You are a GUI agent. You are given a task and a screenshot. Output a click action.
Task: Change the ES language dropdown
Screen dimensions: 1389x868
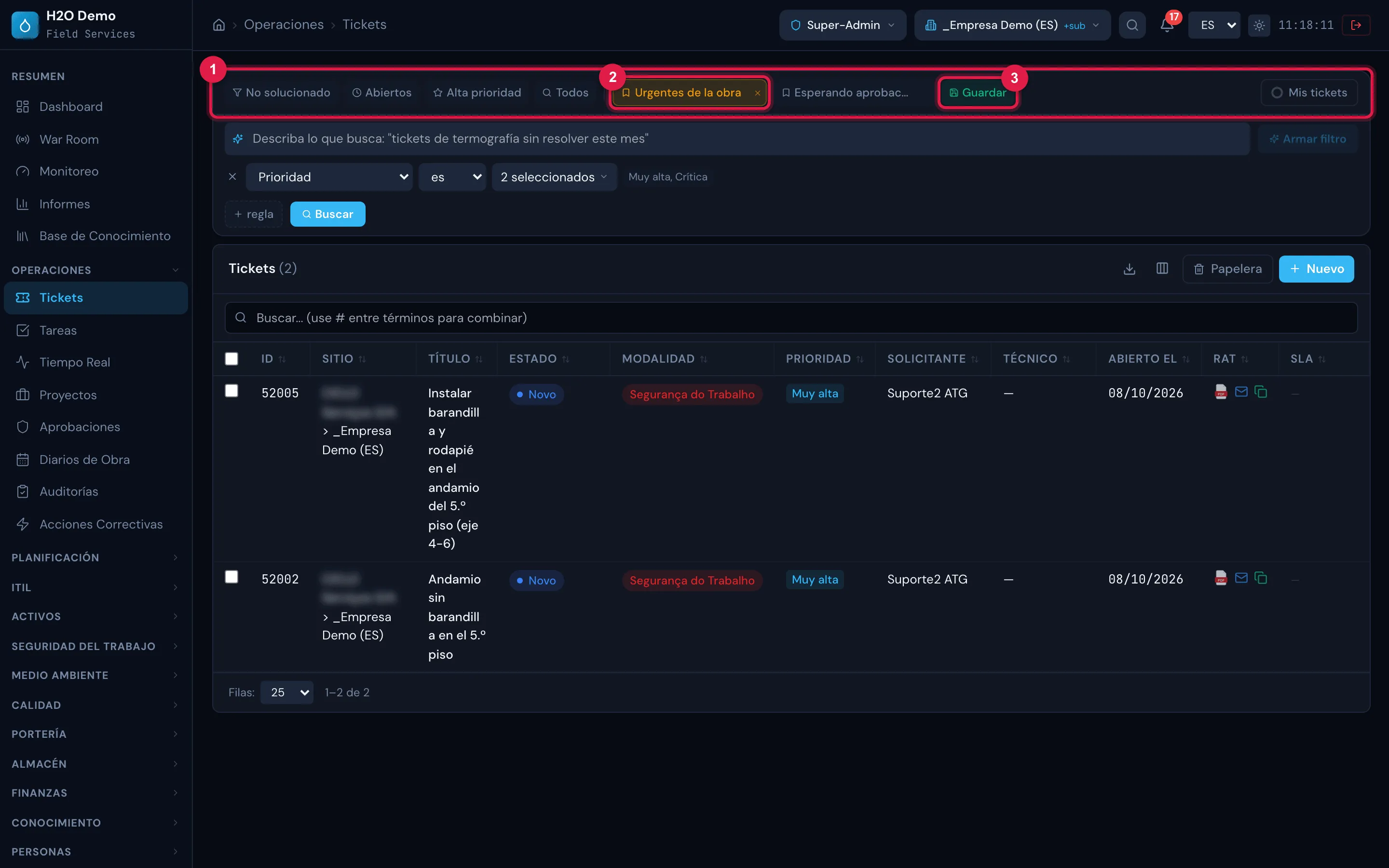tap(1214, 25)
